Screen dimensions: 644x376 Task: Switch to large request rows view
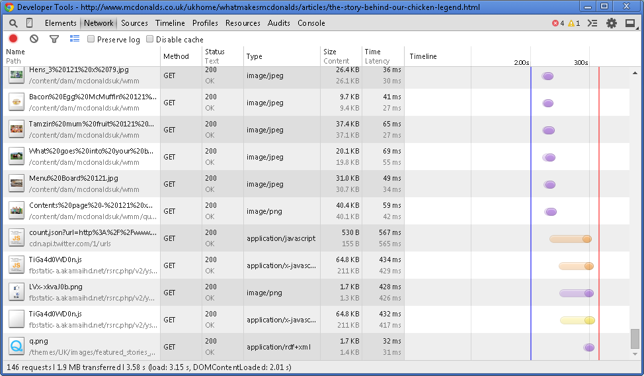tap(74, 39)
